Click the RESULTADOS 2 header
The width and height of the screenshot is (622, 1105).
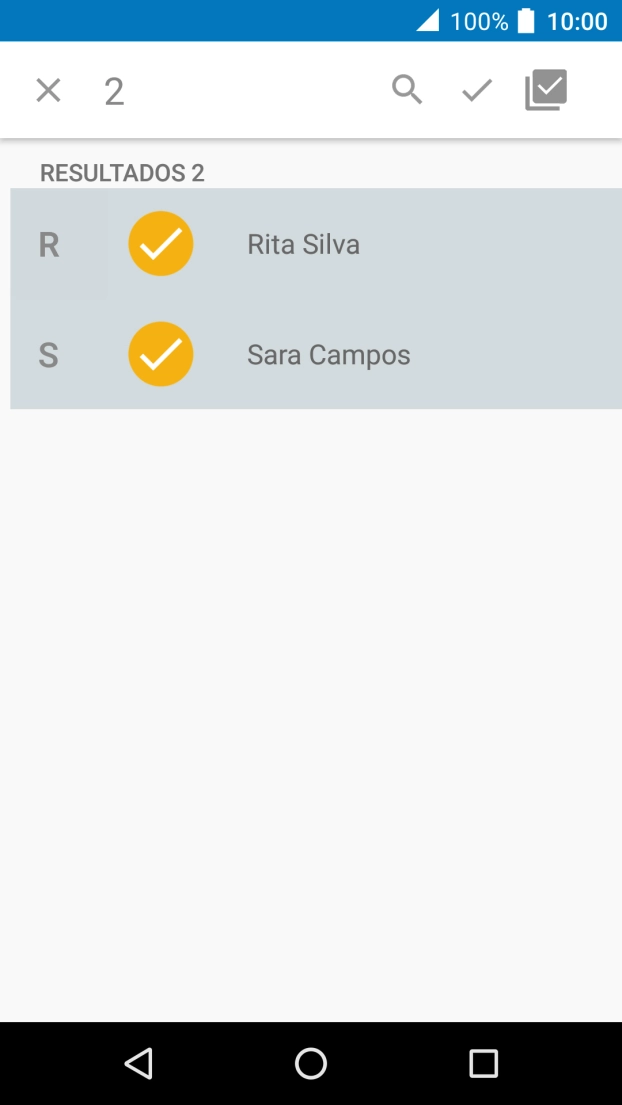tap(121, 172)
